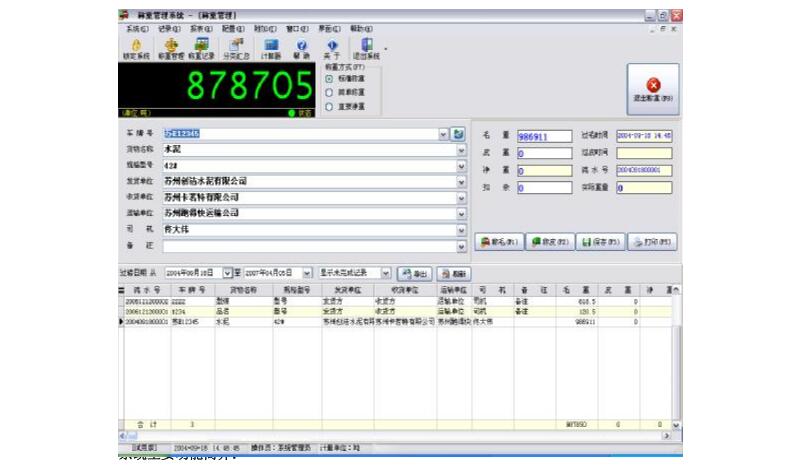Expand the goods name dropdown showing 水泥
This screenshot has width=788, height=470.
pyautogui.click(x=461, y=150)
